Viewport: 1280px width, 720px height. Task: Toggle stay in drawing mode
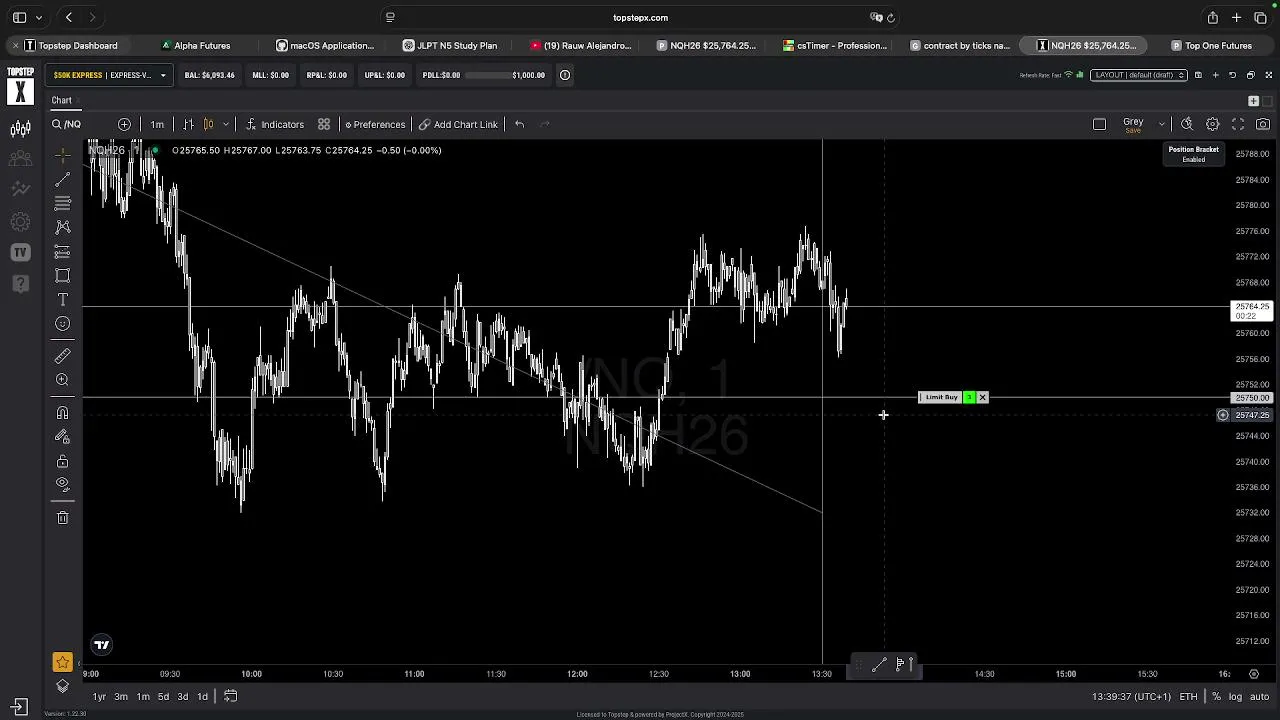click(x=62, y=437)
